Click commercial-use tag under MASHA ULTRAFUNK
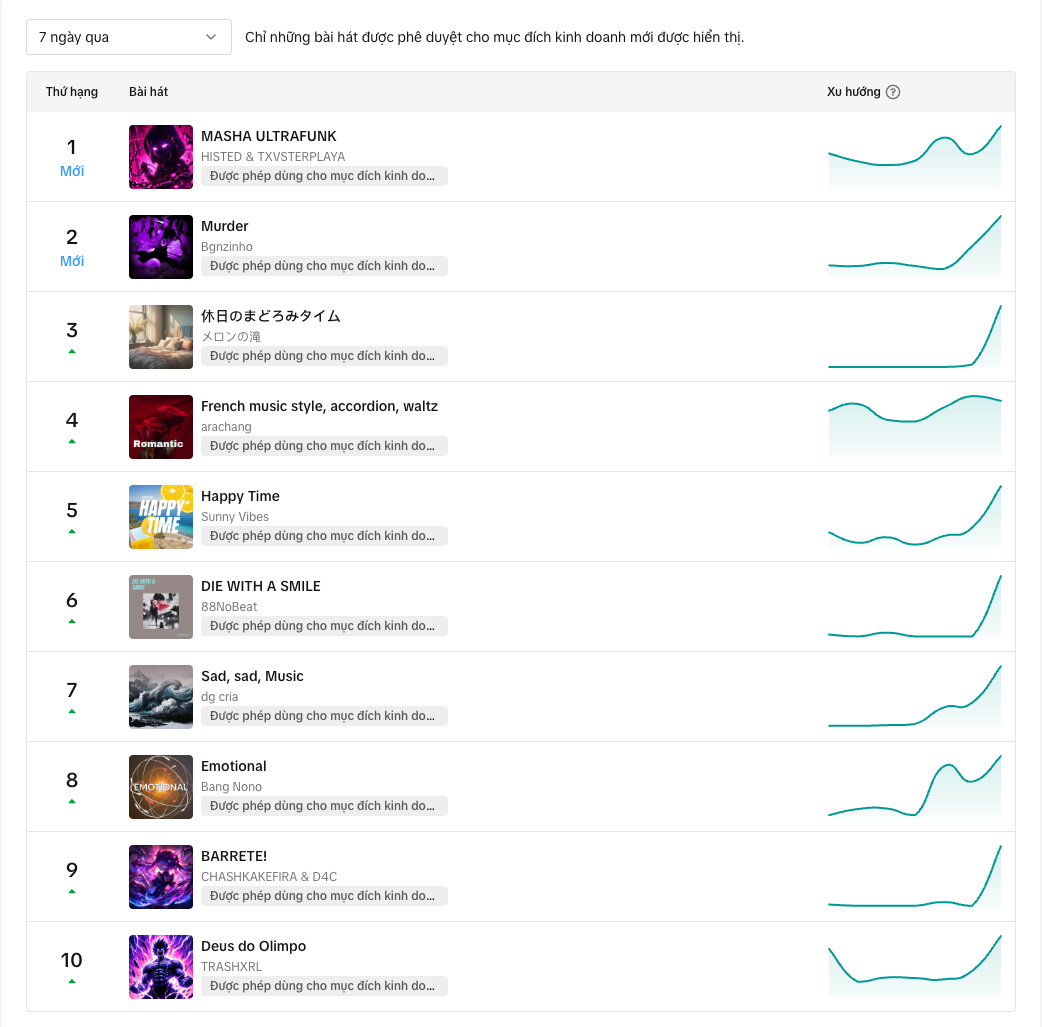This screenshot has width=1042, height=1027. [x=324, y=176]
